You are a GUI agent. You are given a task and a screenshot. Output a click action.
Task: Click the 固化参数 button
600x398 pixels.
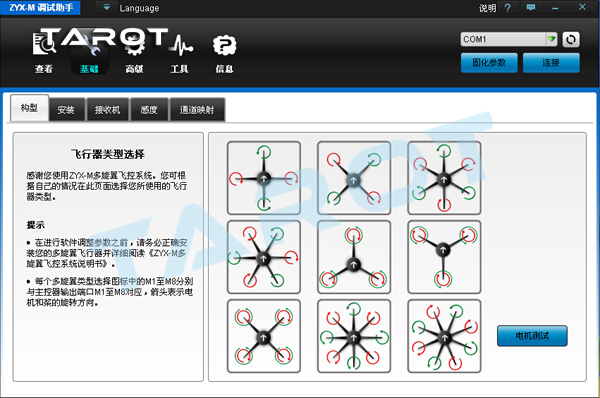489,63
